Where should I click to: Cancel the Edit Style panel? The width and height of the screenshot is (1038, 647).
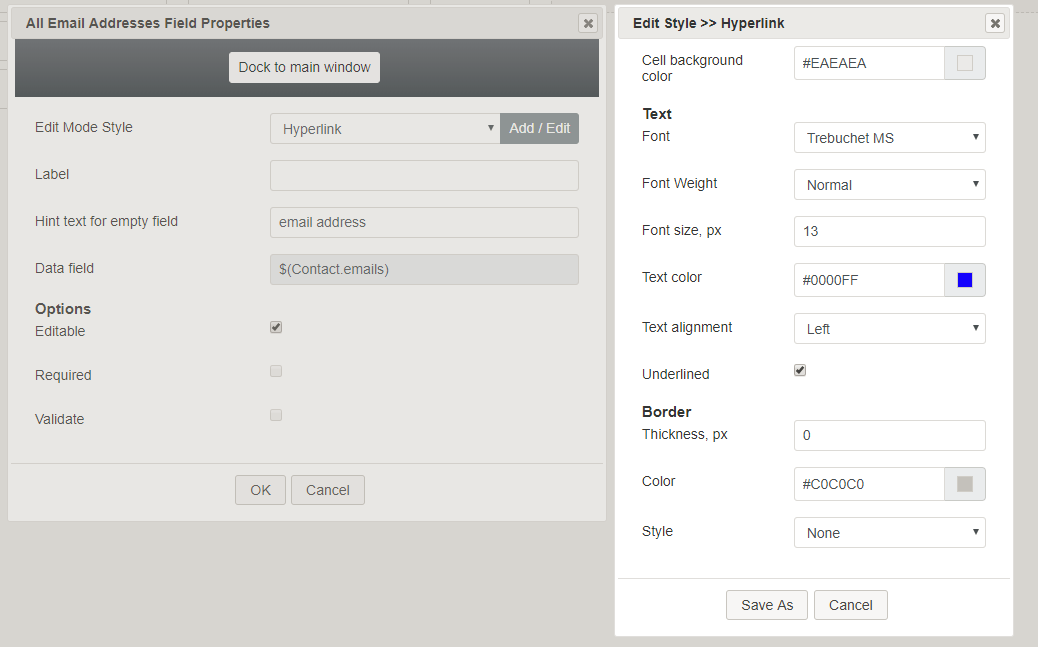851,605
